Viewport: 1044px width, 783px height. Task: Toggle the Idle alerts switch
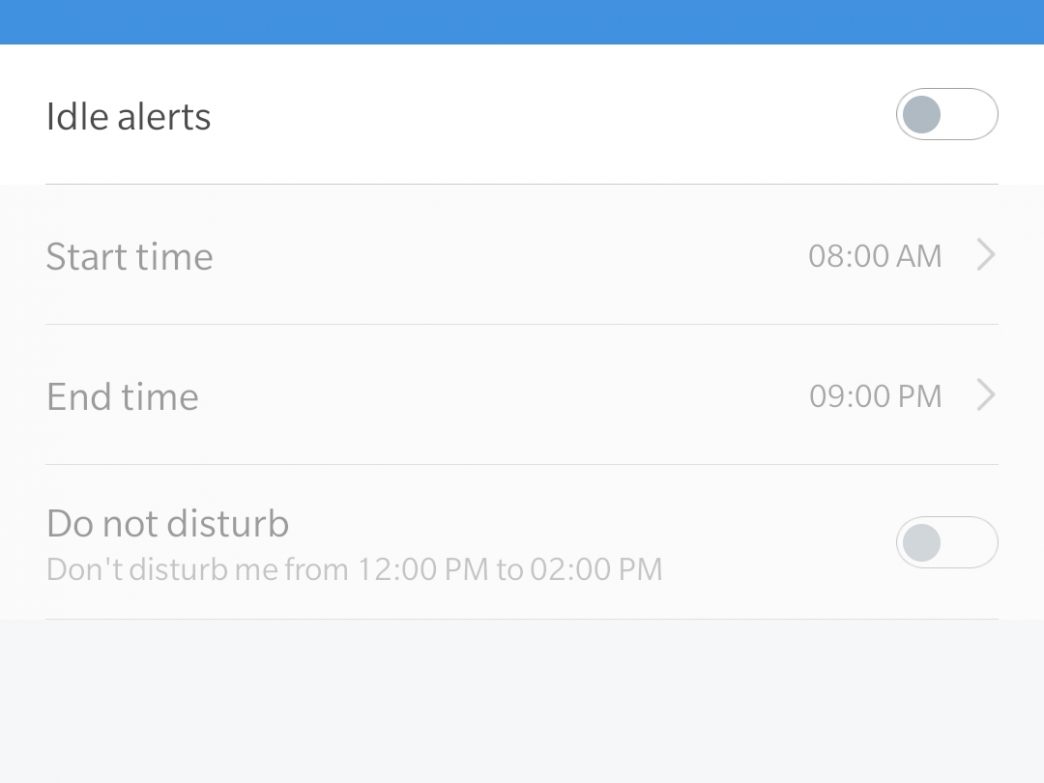[946, 115]
